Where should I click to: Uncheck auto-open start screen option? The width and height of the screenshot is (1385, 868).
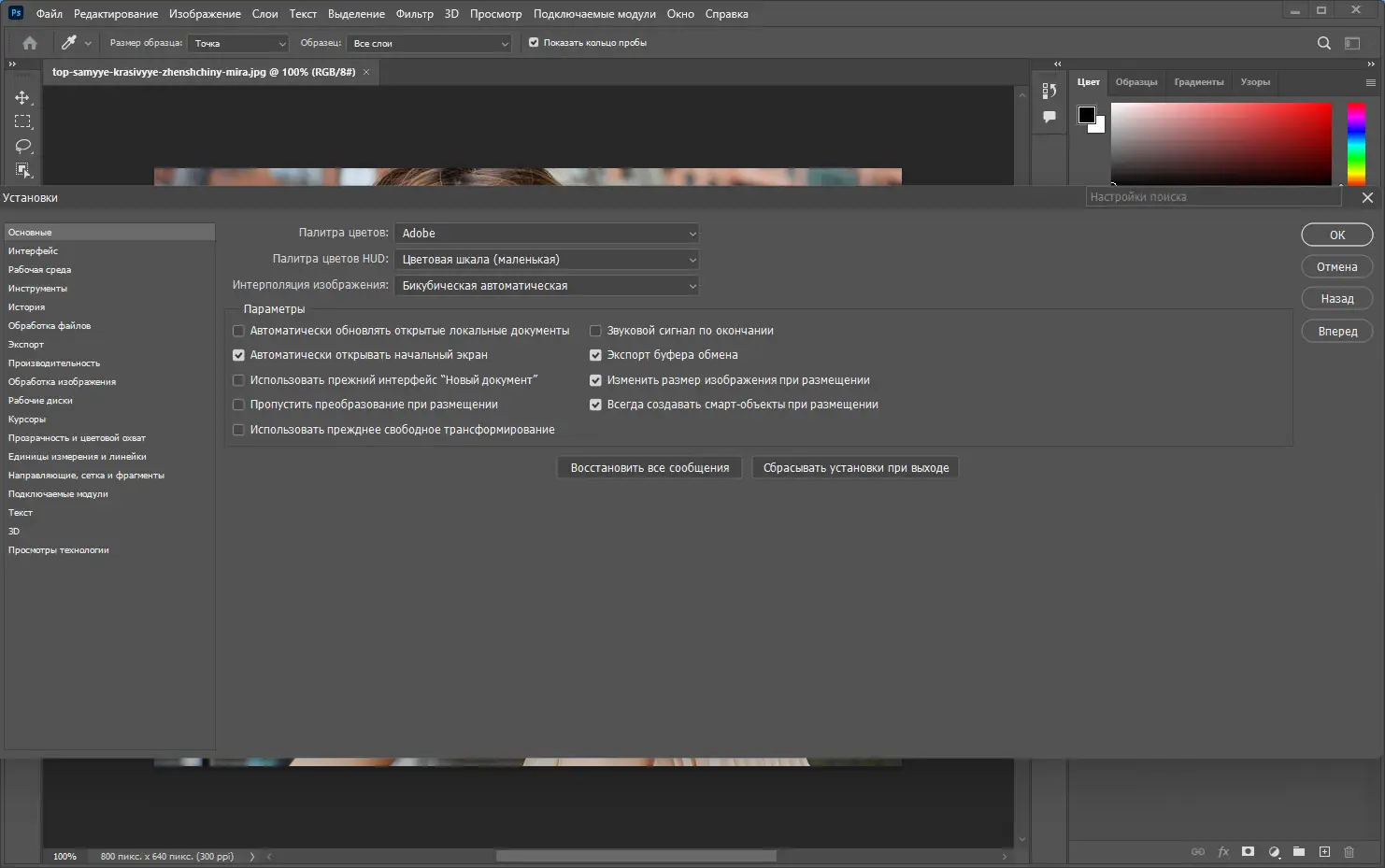click(x=238, y=355)
